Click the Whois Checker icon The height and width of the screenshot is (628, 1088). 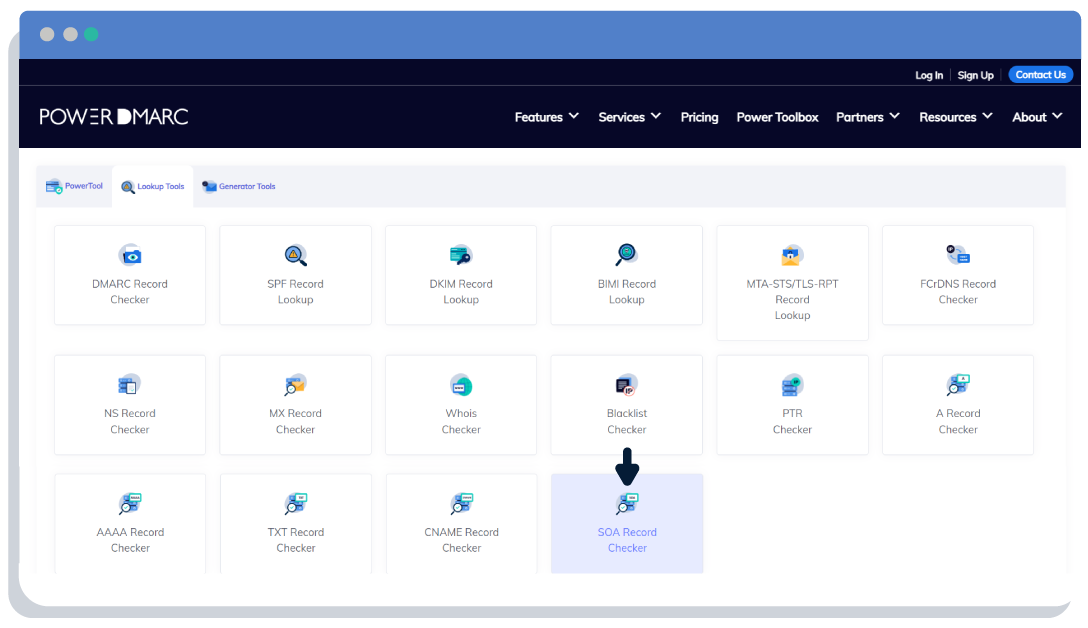[x=461, y=384]
